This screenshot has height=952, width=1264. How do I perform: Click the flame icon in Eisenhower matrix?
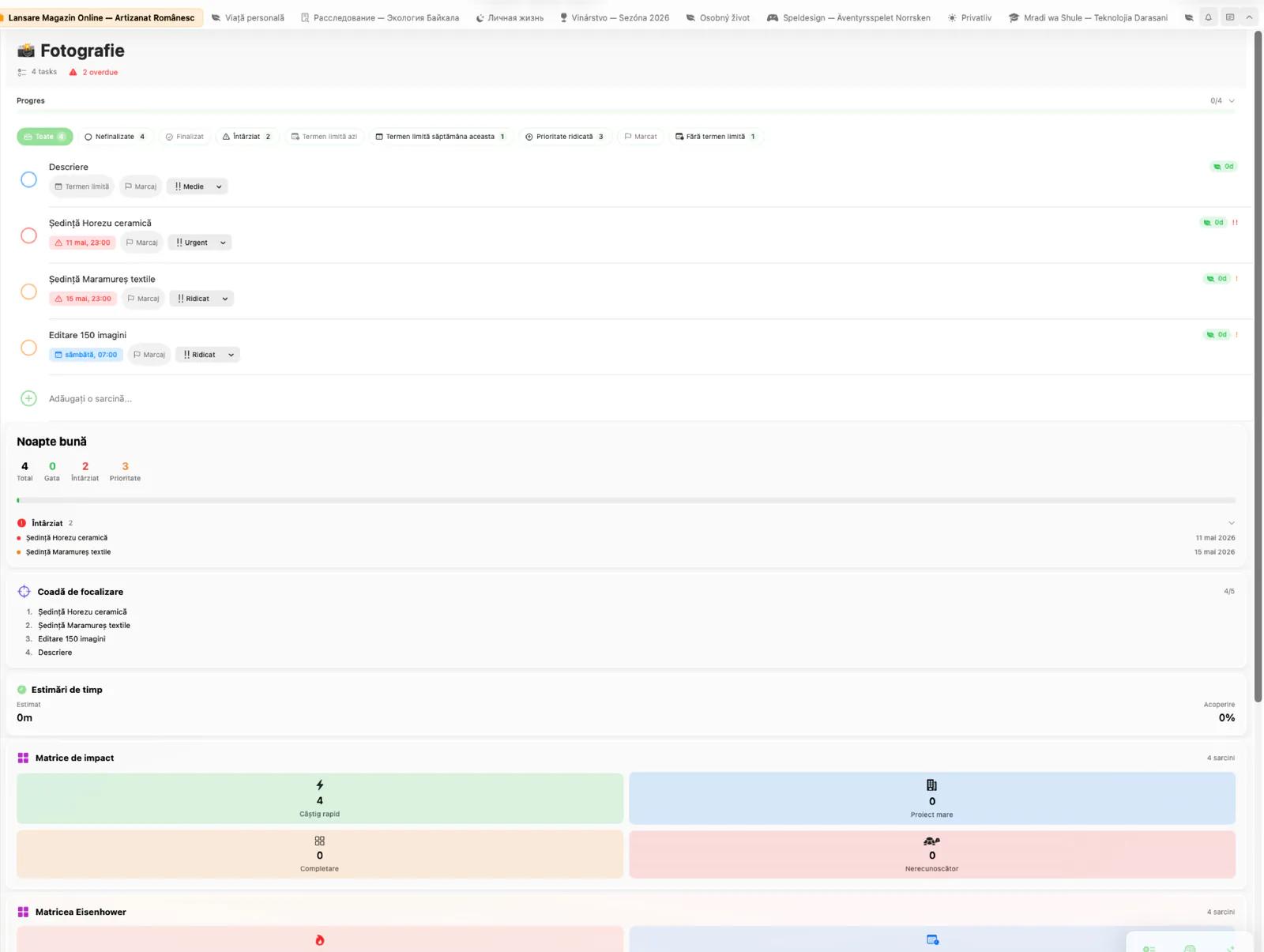(319, 940)
